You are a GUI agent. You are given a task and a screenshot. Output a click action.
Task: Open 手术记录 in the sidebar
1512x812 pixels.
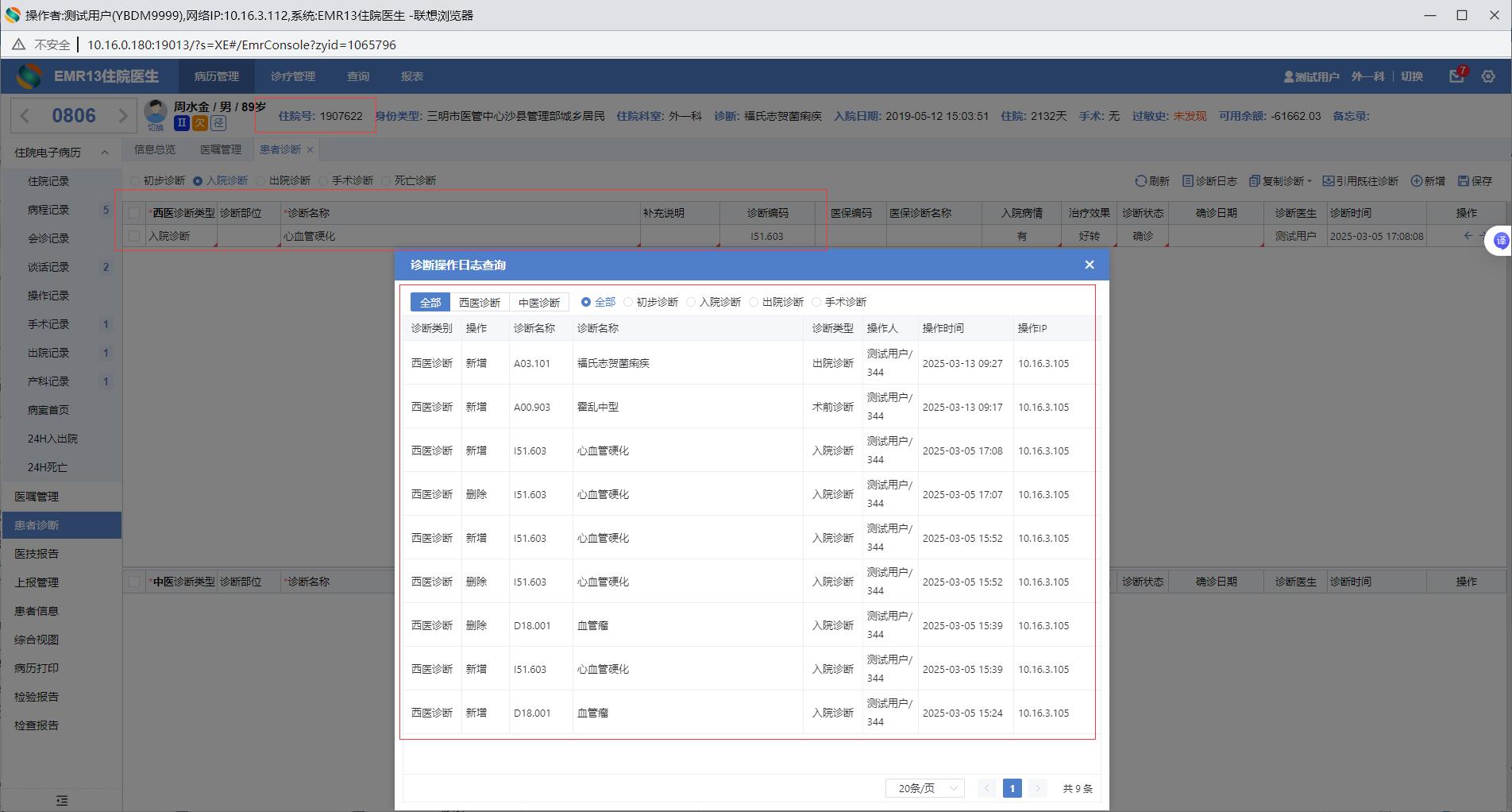(48, 324)
